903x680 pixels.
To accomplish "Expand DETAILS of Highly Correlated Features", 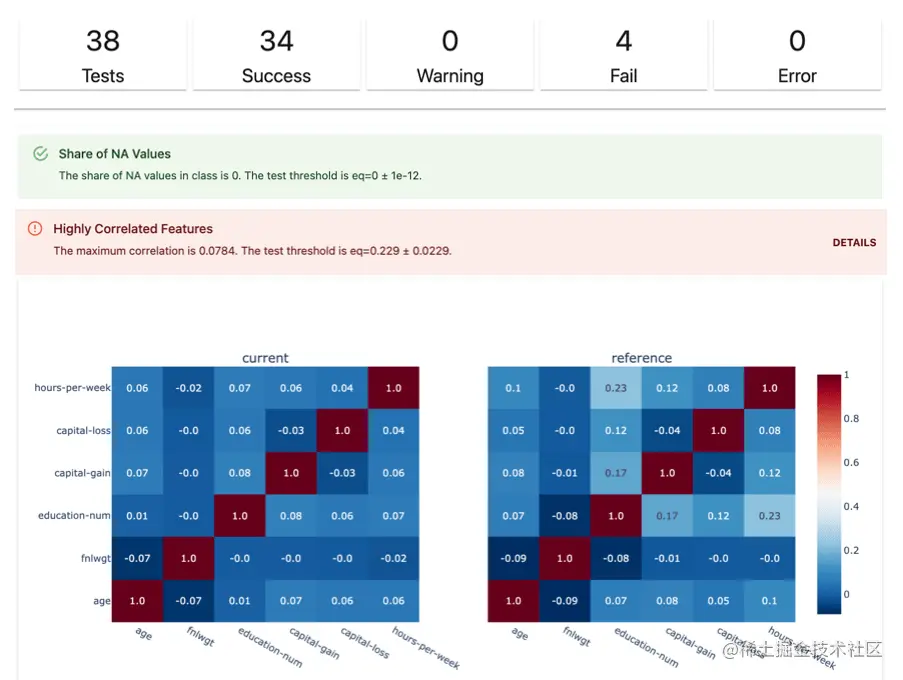I will tap(854, 243).
